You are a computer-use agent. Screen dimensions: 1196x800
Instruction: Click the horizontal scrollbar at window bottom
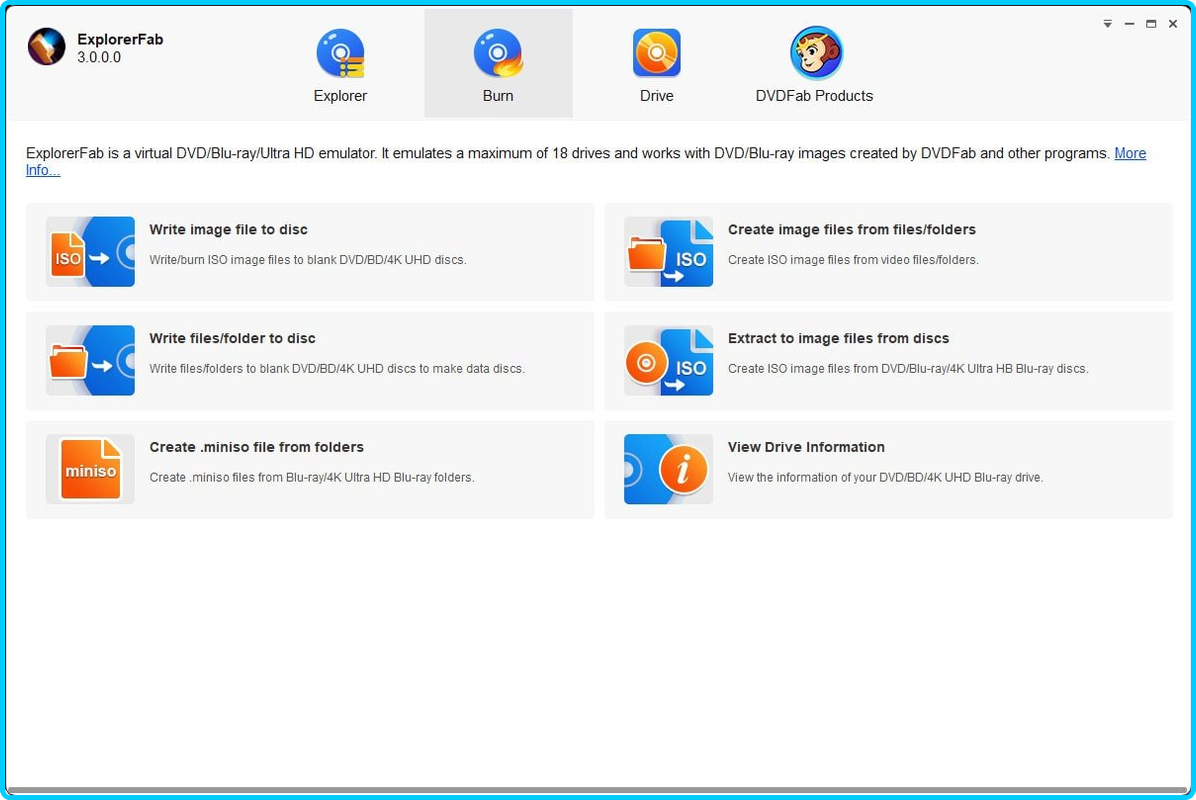click(x=598, y=791)
